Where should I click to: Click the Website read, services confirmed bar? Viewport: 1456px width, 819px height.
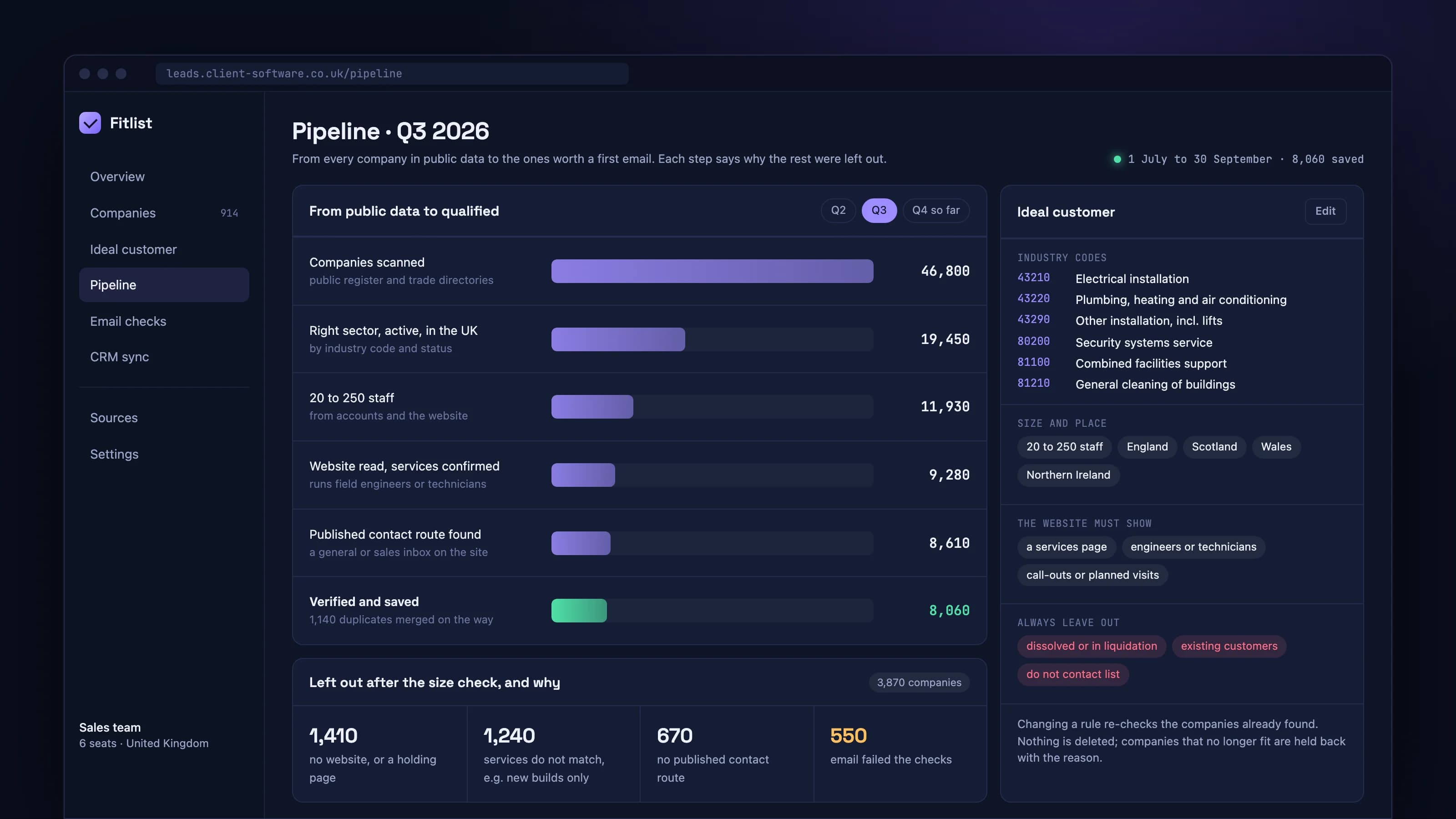583,475
